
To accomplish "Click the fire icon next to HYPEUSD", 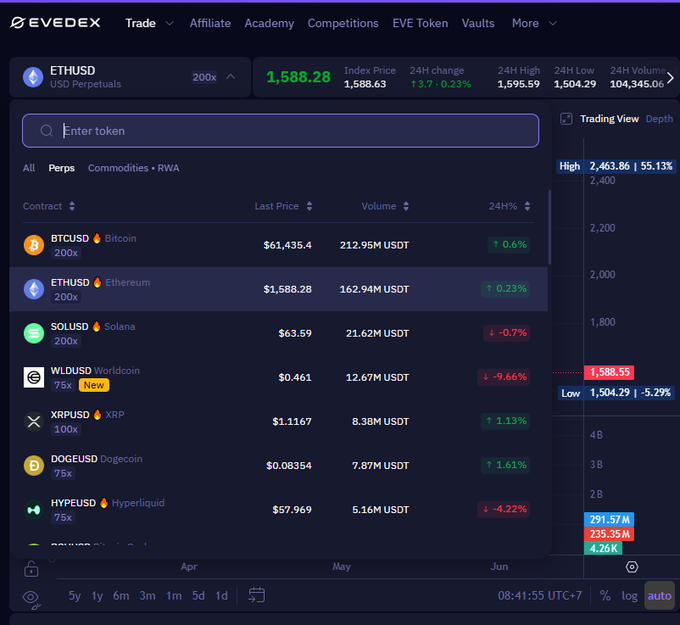I will (x=104, y=503).
